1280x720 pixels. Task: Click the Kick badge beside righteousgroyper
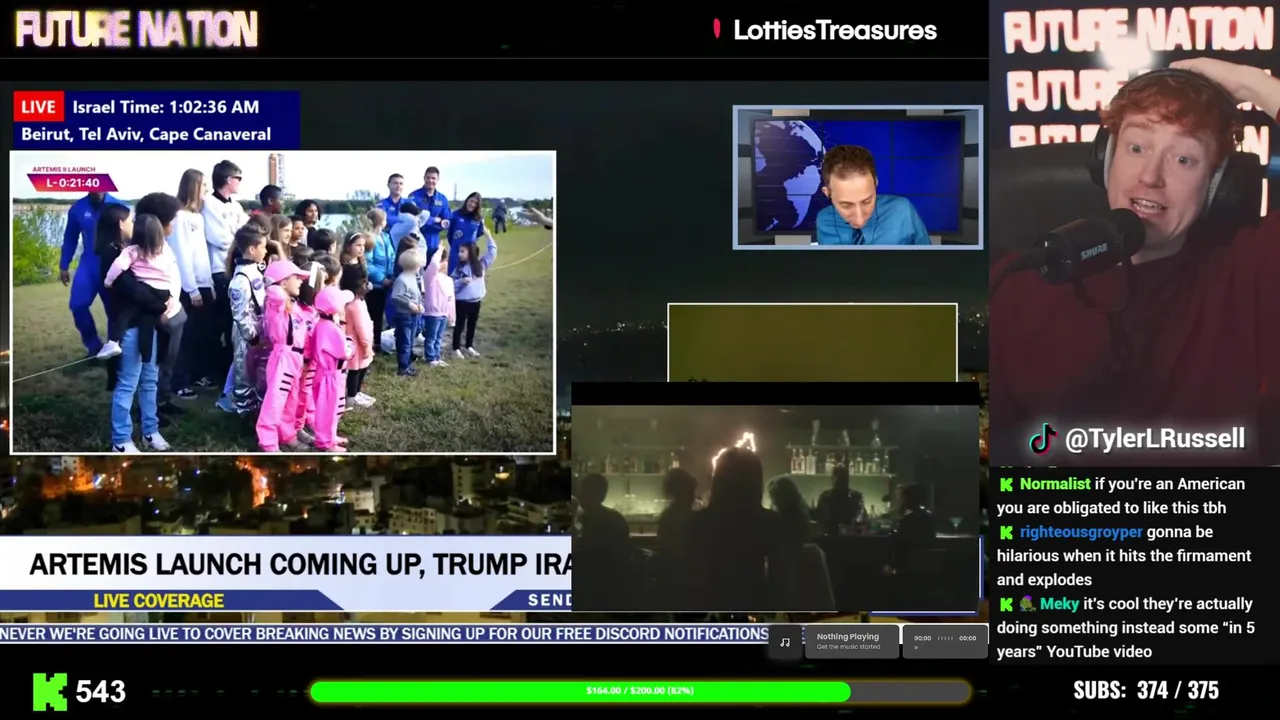[1005, 532]
